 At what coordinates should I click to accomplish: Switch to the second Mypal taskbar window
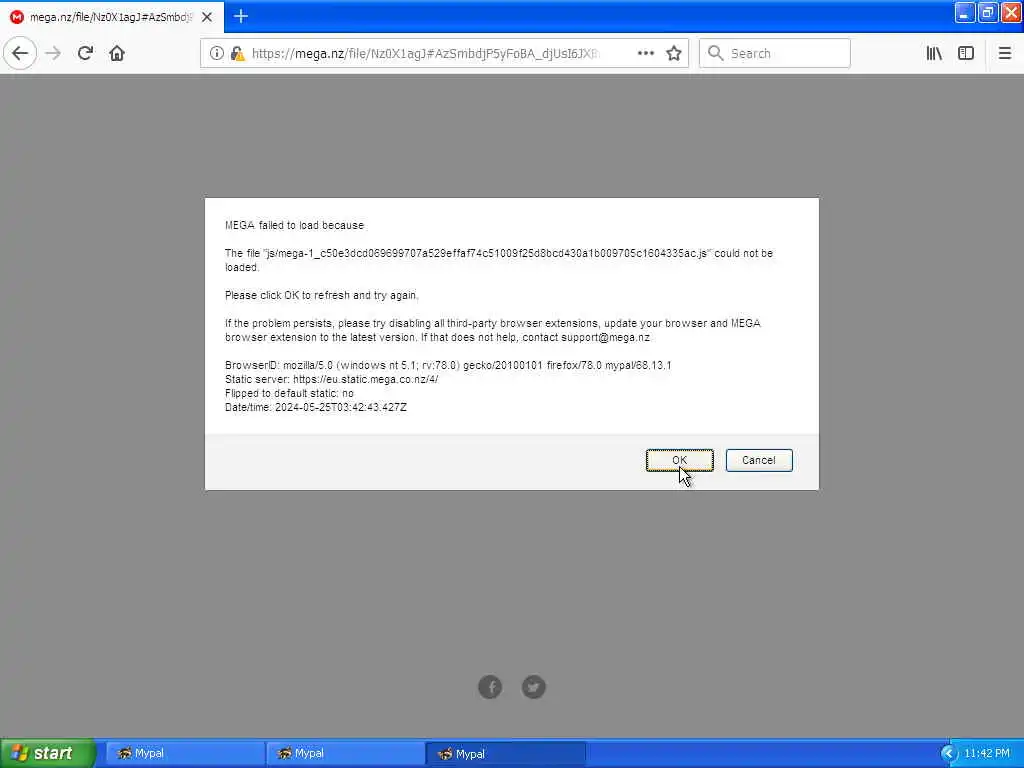[345, 754]
